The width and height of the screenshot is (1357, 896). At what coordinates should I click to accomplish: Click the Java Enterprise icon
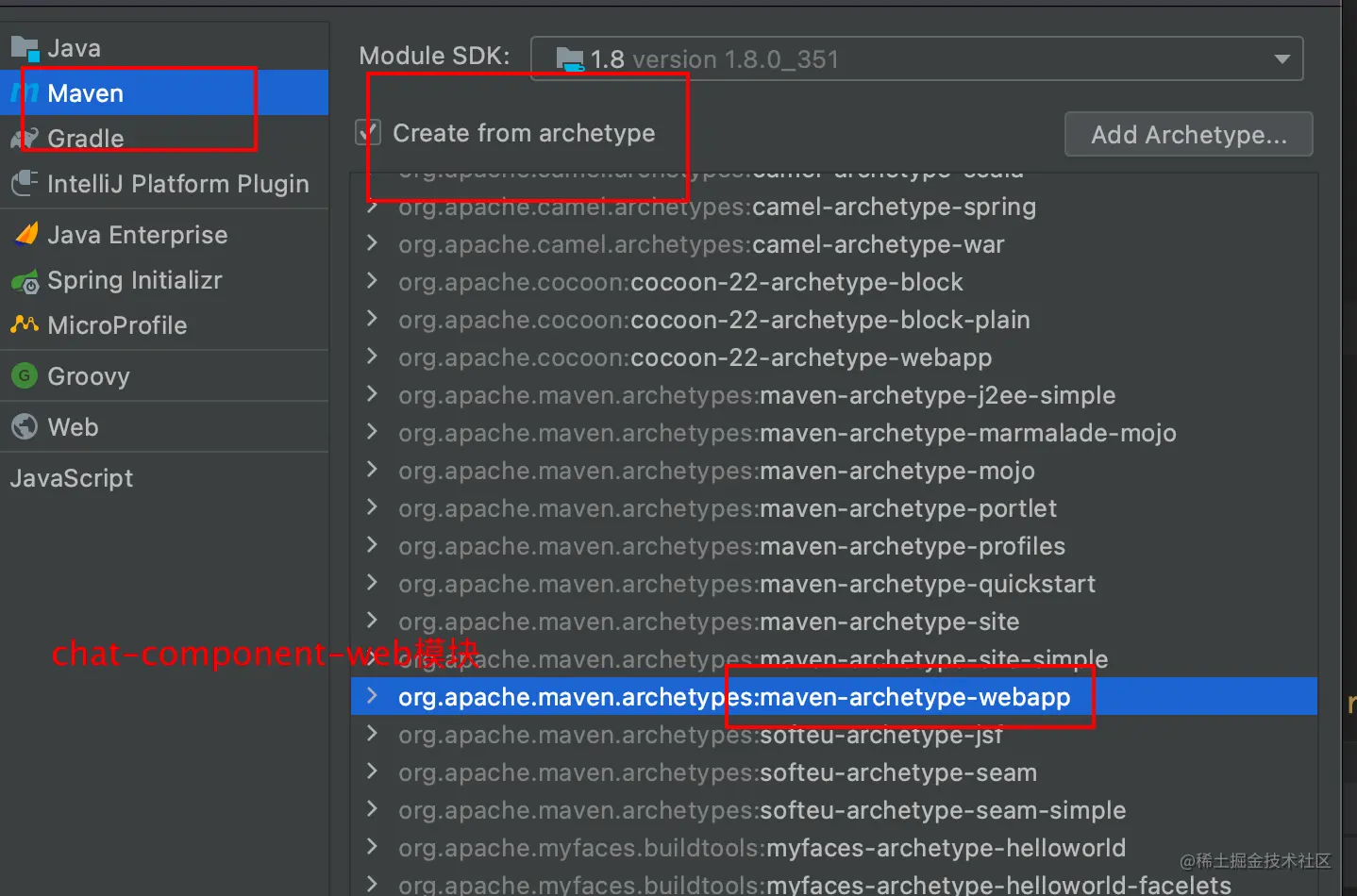(25, 234)
